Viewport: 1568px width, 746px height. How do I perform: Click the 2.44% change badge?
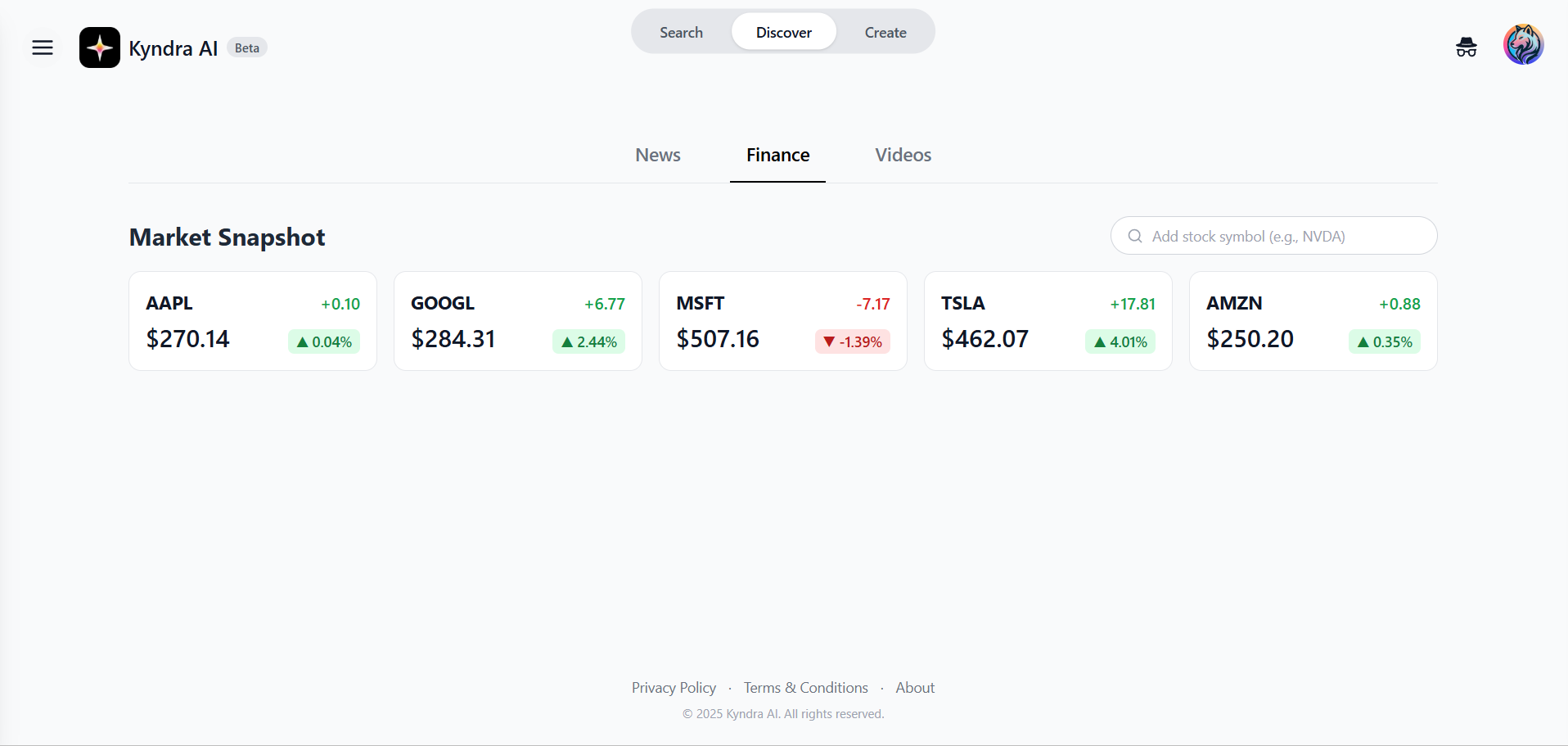pos(589,341)
